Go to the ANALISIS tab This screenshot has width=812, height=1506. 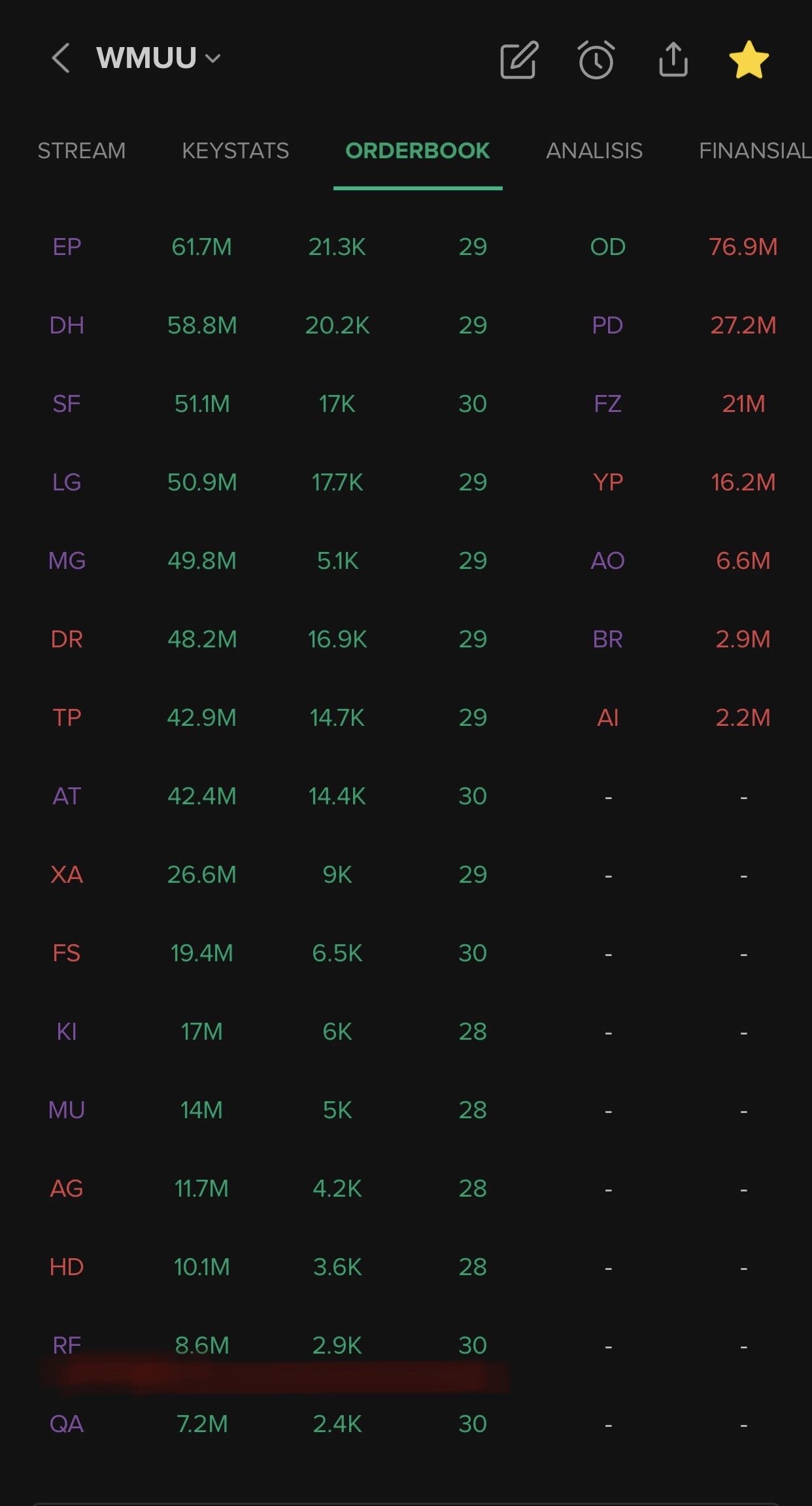594,151
